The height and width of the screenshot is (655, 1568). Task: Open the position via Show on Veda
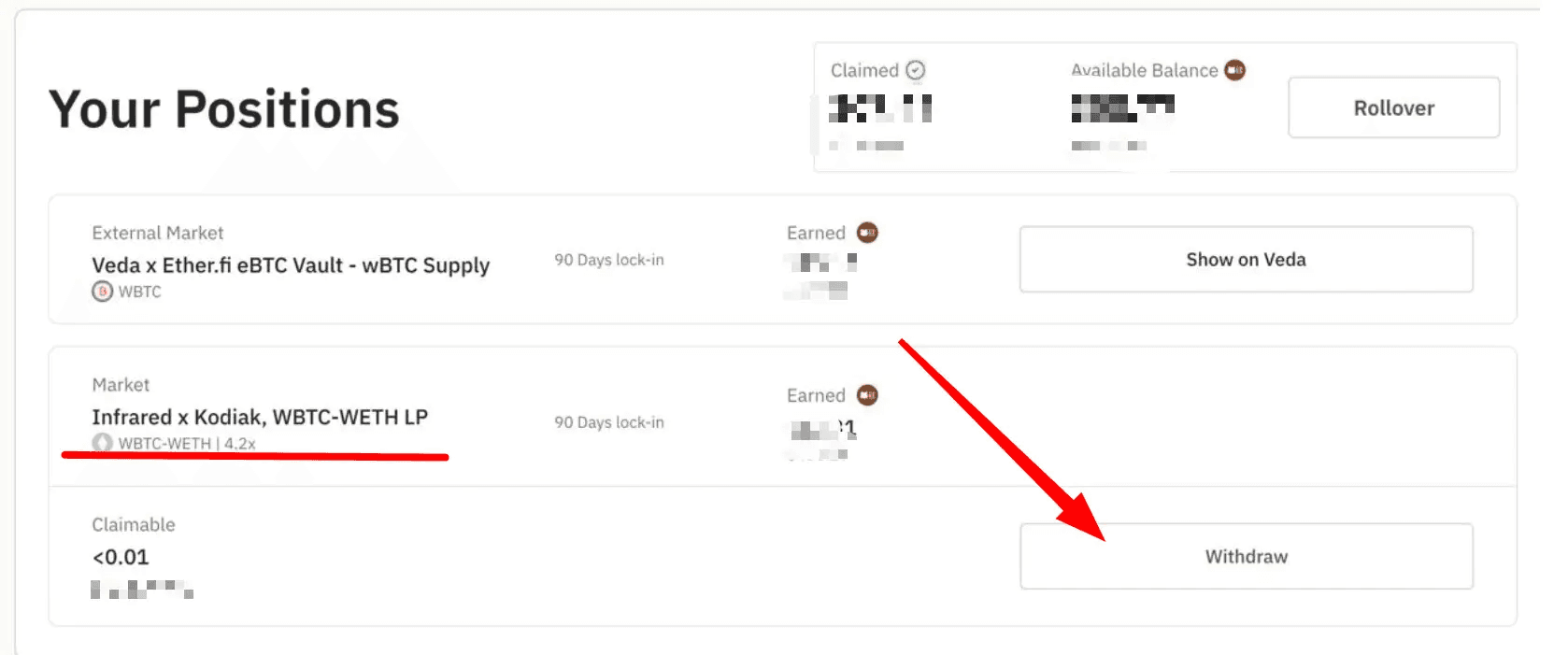coord(1246,259)
